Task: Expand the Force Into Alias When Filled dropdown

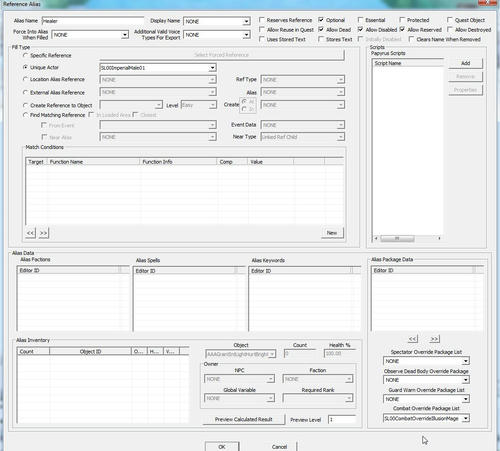Action: (124, 35)
